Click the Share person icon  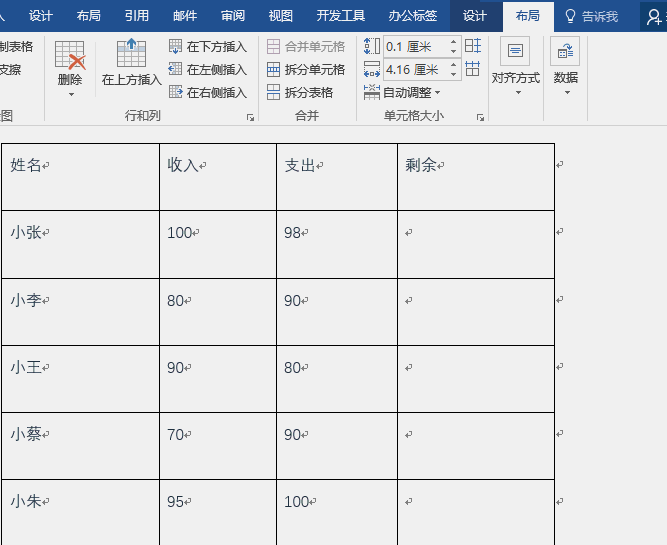pyautogui.click(x=654, y=17)
